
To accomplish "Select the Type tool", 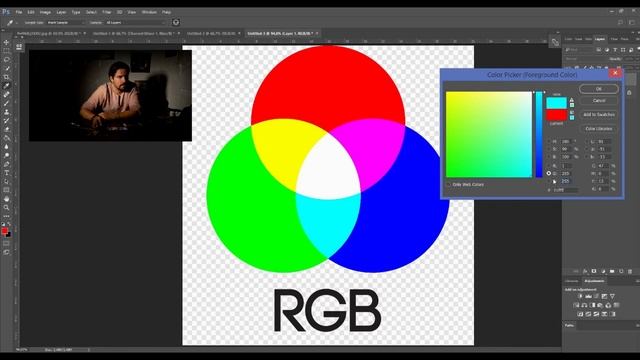I will [6, 173].
